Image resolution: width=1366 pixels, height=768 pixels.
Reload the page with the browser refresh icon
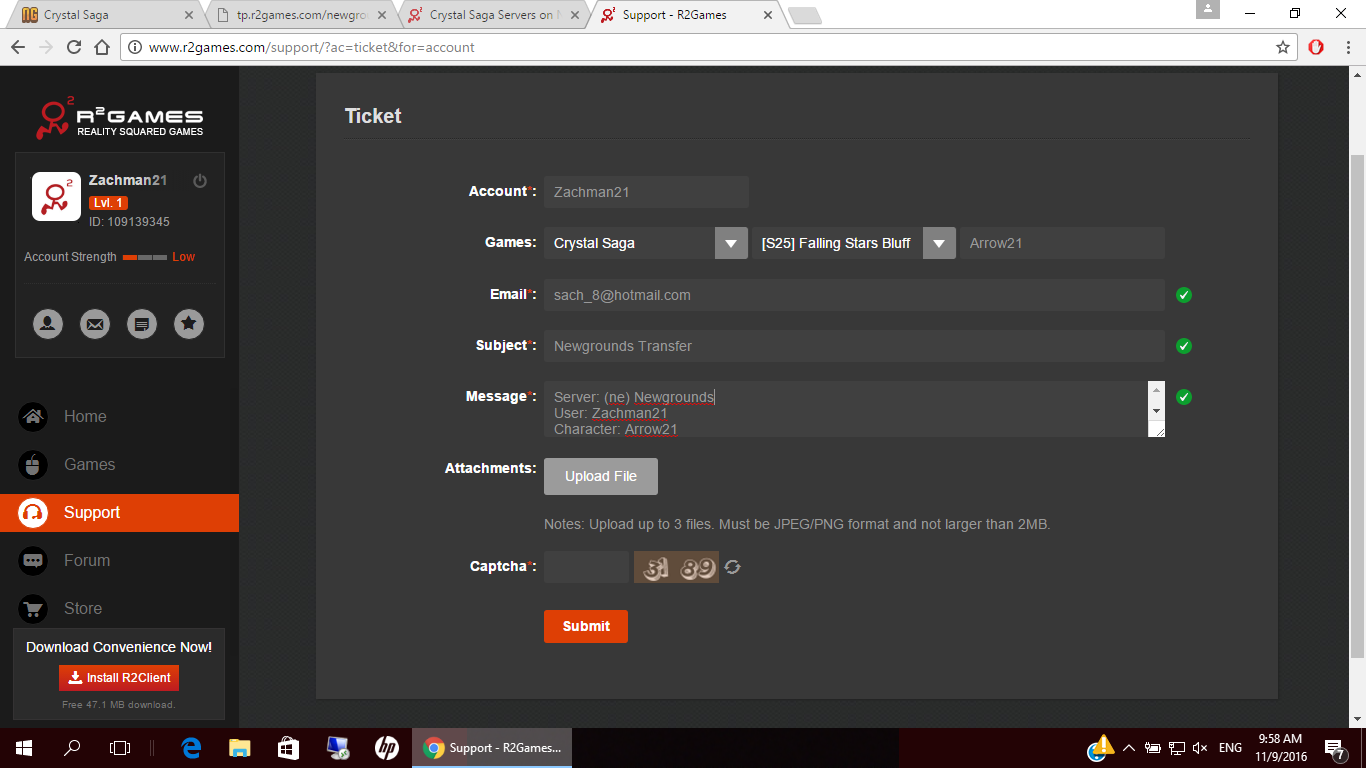74,47
